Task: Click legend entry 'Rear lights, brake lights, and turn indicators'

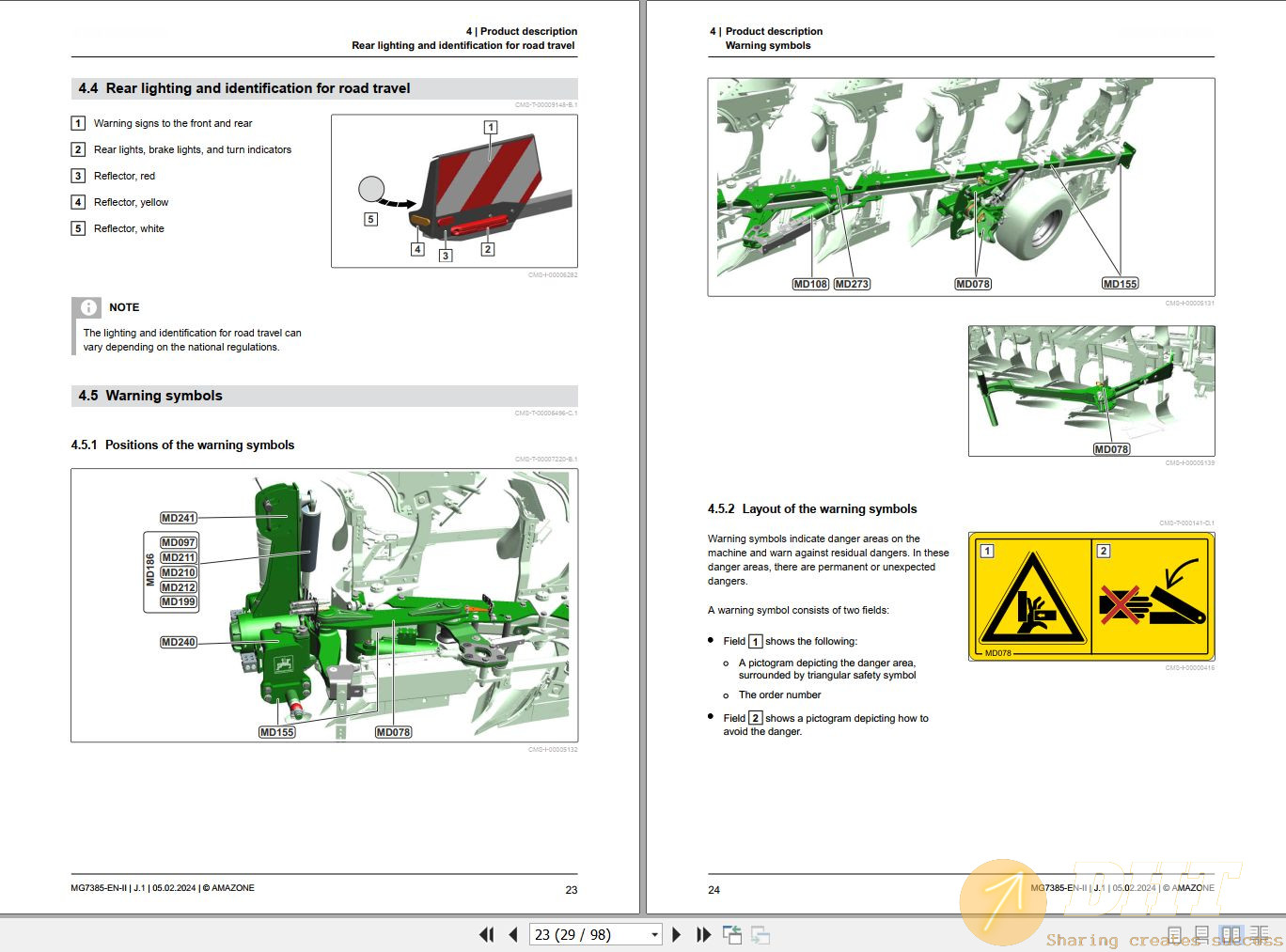Action: (193, 149)
